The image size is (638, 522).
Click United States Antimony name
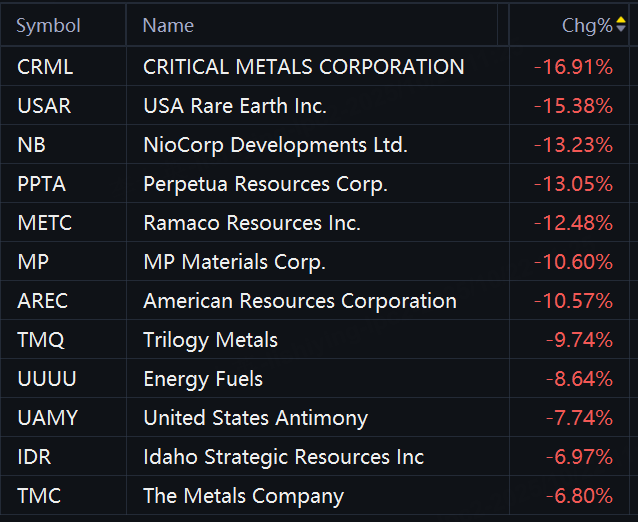(x=255, y=418)
